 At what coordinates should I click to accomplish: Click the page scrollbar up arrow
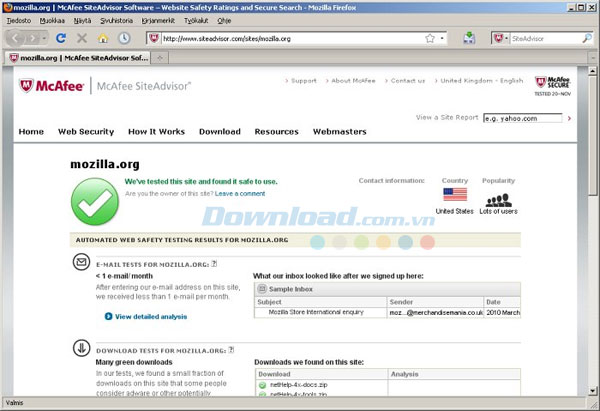click(592, 71)
